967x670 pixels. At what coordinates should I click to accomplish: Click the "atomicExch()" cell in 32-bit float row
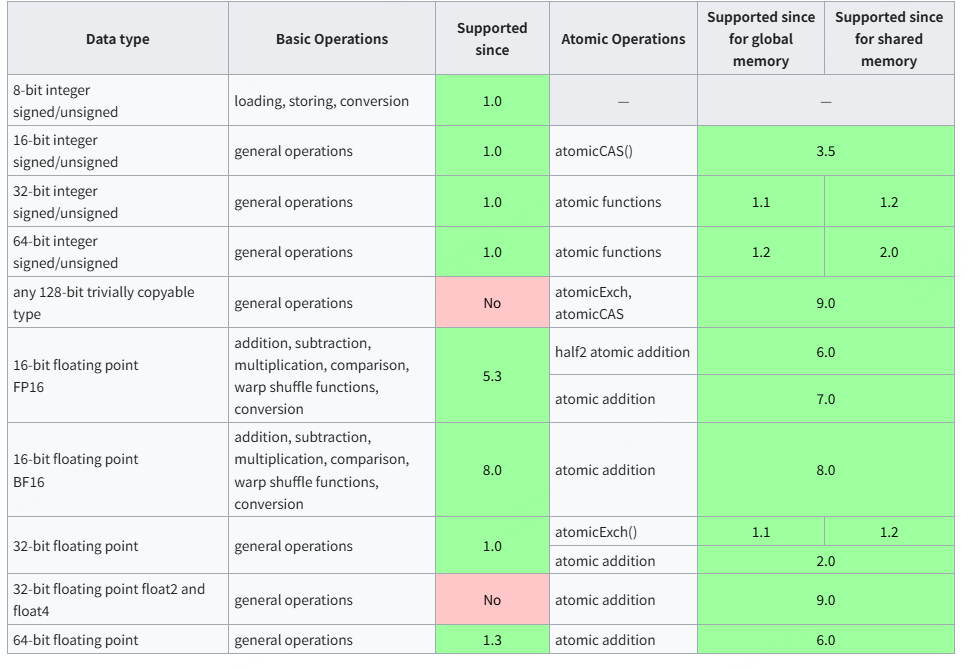623,532
